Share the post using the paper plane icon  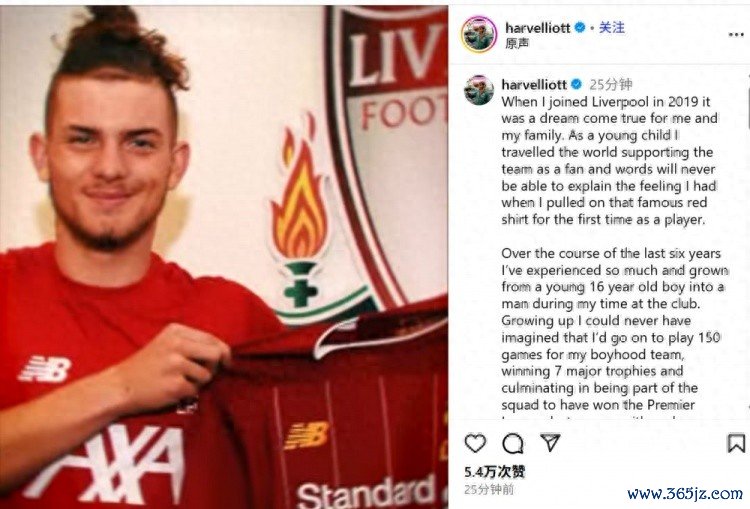550,443
